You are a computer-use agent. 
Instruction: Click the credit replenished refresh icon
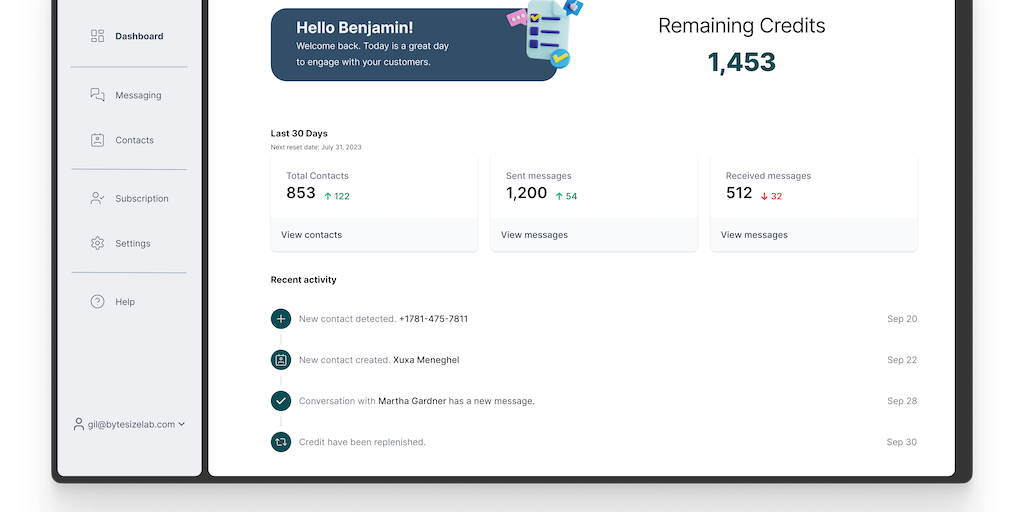coord(281,442)
